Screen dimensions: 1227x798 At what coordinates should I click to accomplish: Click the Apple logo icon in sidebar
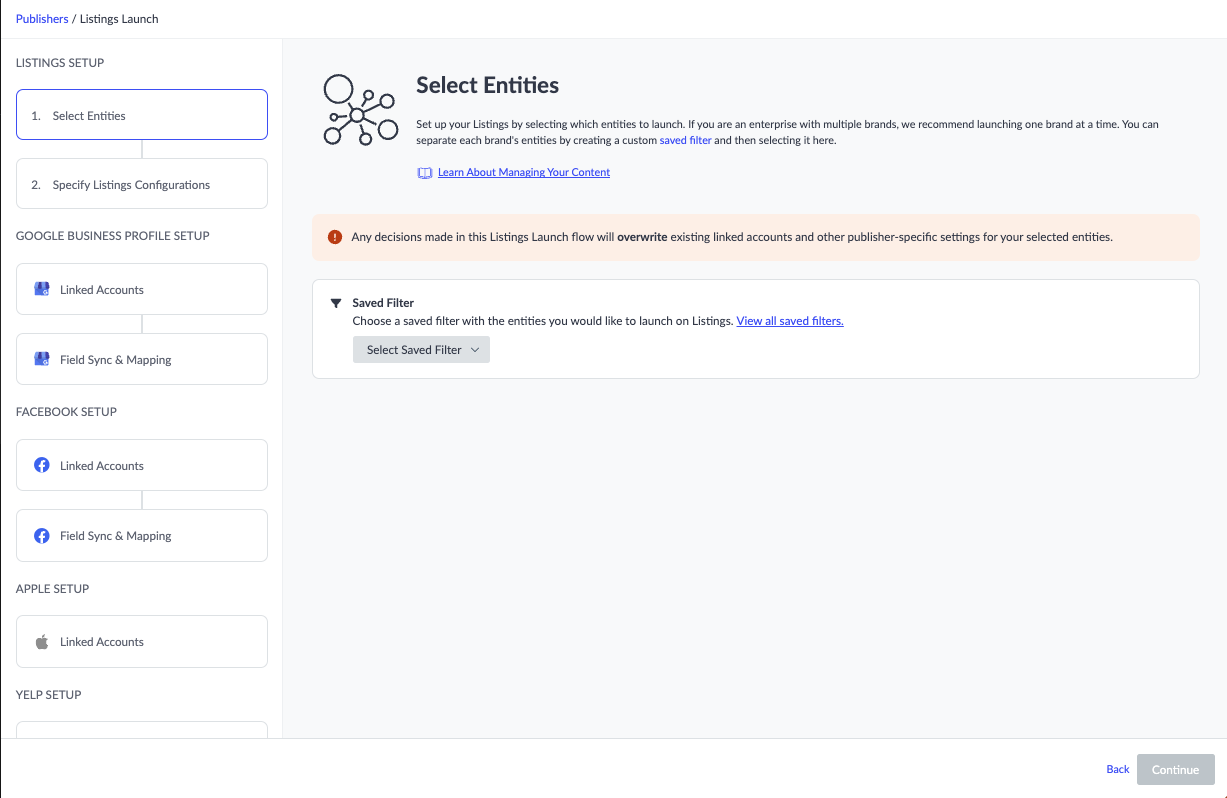click(42, 641)
